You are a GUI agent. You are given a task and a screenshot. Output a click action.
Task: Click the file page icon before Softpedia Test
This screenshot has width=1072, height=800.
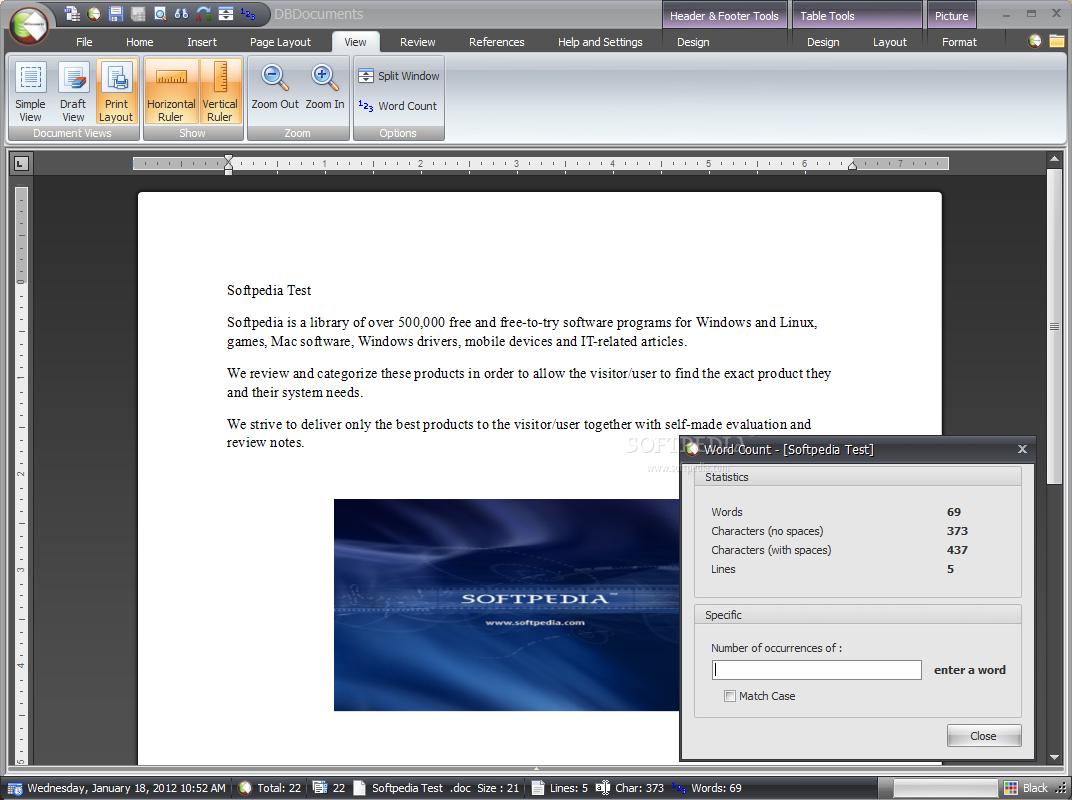point(360,788)
